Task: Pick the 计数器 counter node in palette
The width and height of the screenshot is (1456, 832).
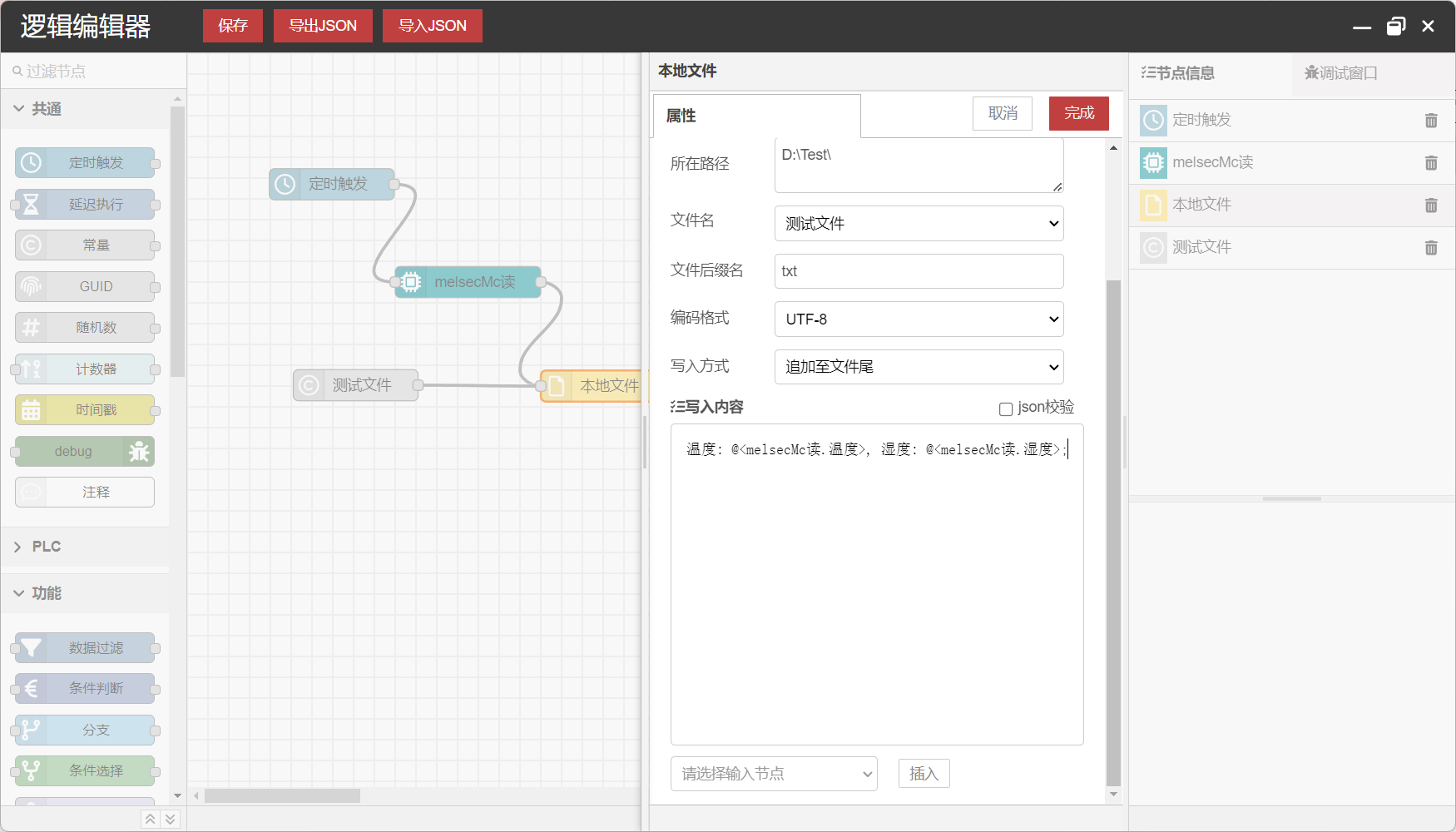Action: point(85,369)
